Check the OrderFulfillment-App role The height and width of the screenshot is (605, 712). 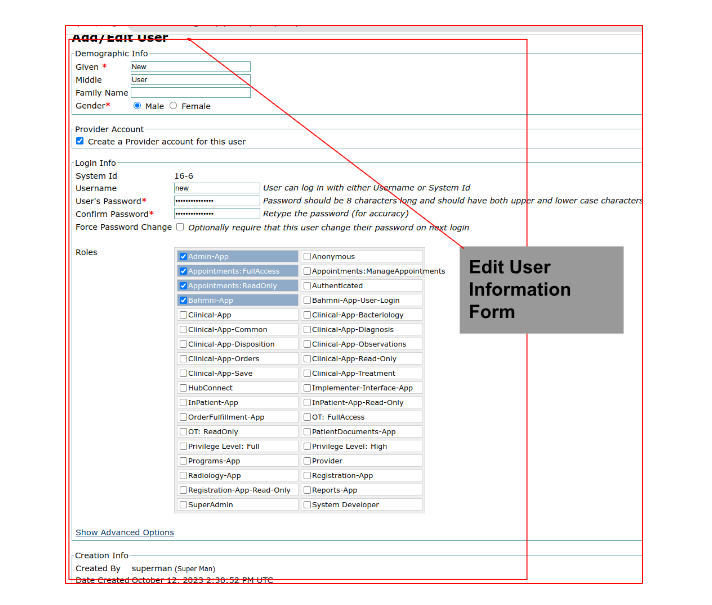pyautogui.click(x=183, y=417)
